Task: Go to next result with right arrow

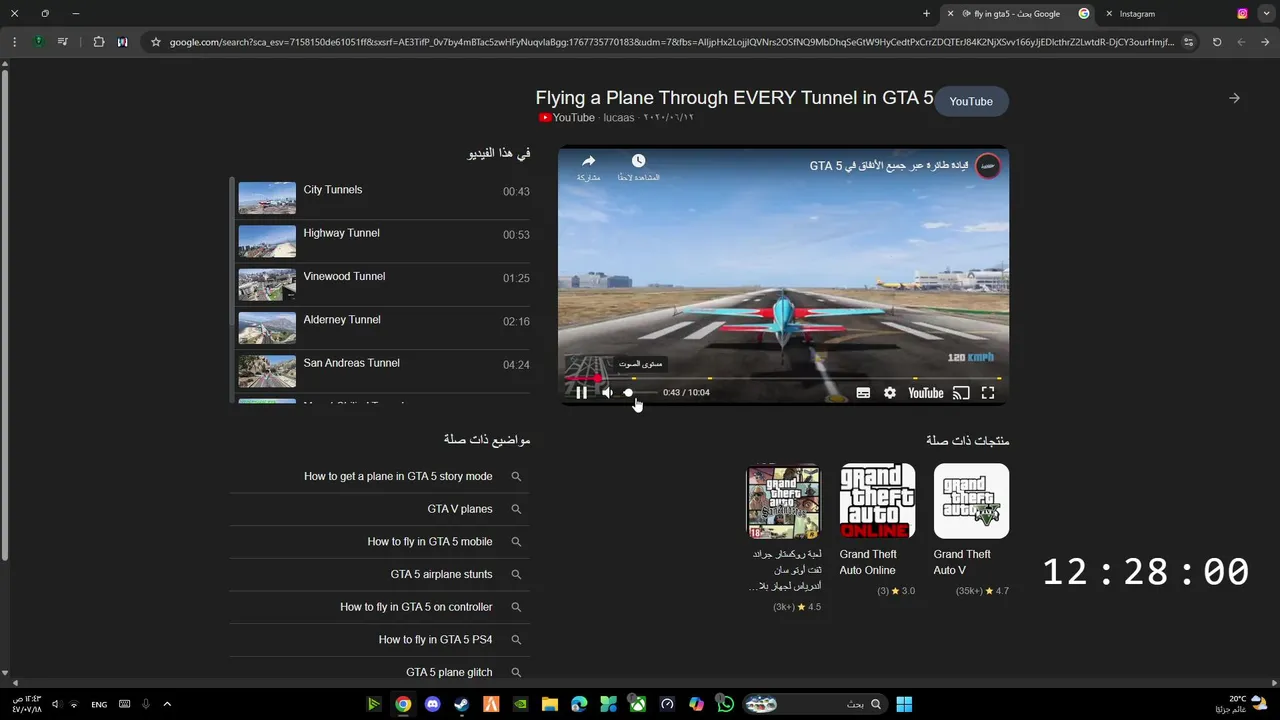Action: click(x=1234, y=98)
